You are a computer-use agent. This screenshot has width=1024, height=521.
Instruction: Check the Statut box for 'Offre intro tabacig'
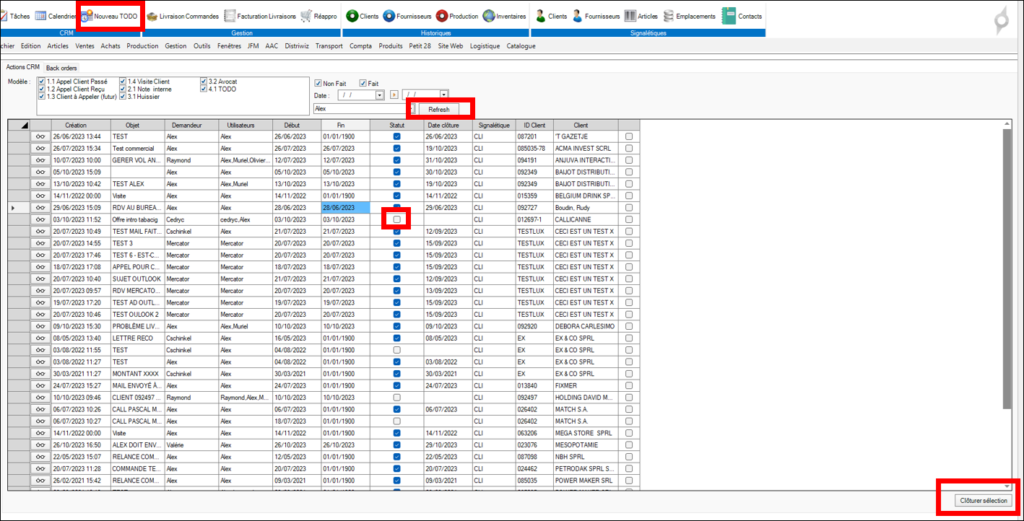397,219
